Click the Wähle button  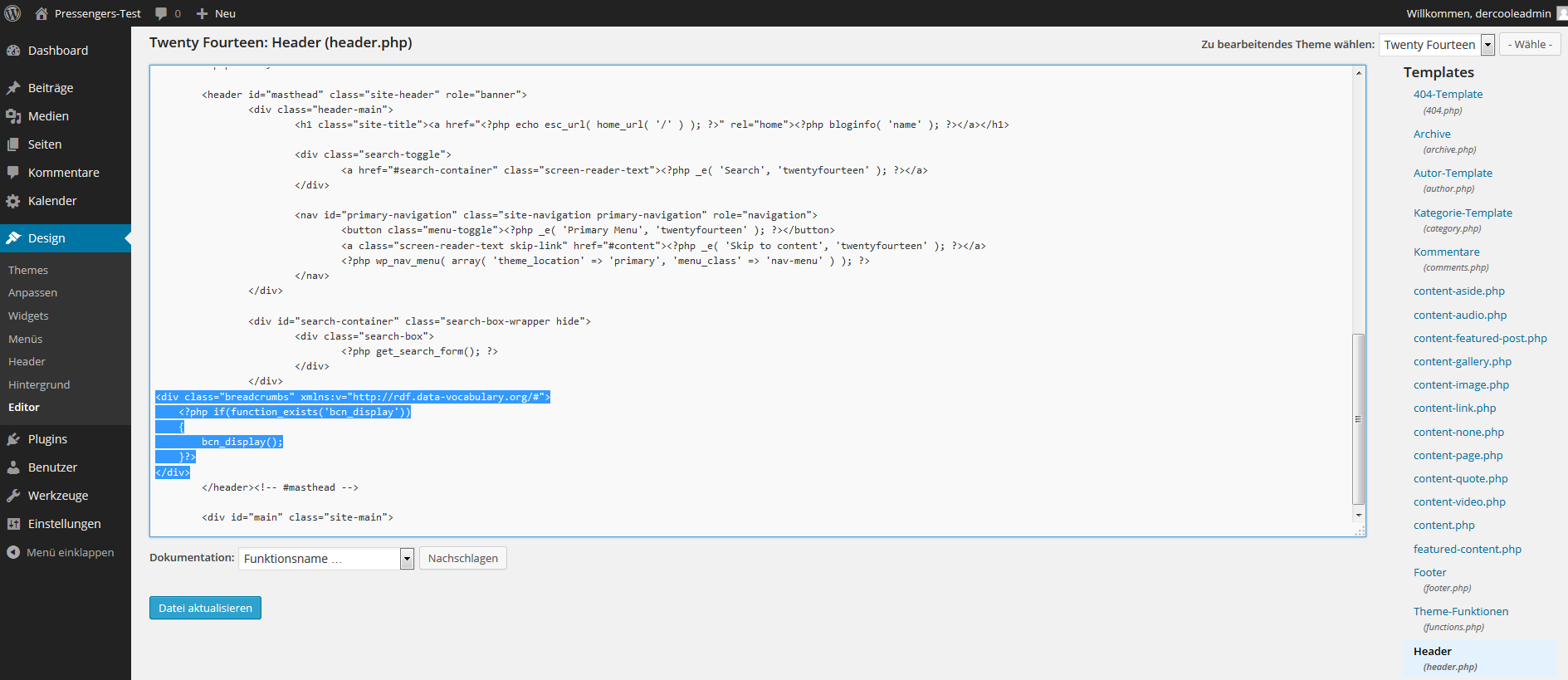1530,44
